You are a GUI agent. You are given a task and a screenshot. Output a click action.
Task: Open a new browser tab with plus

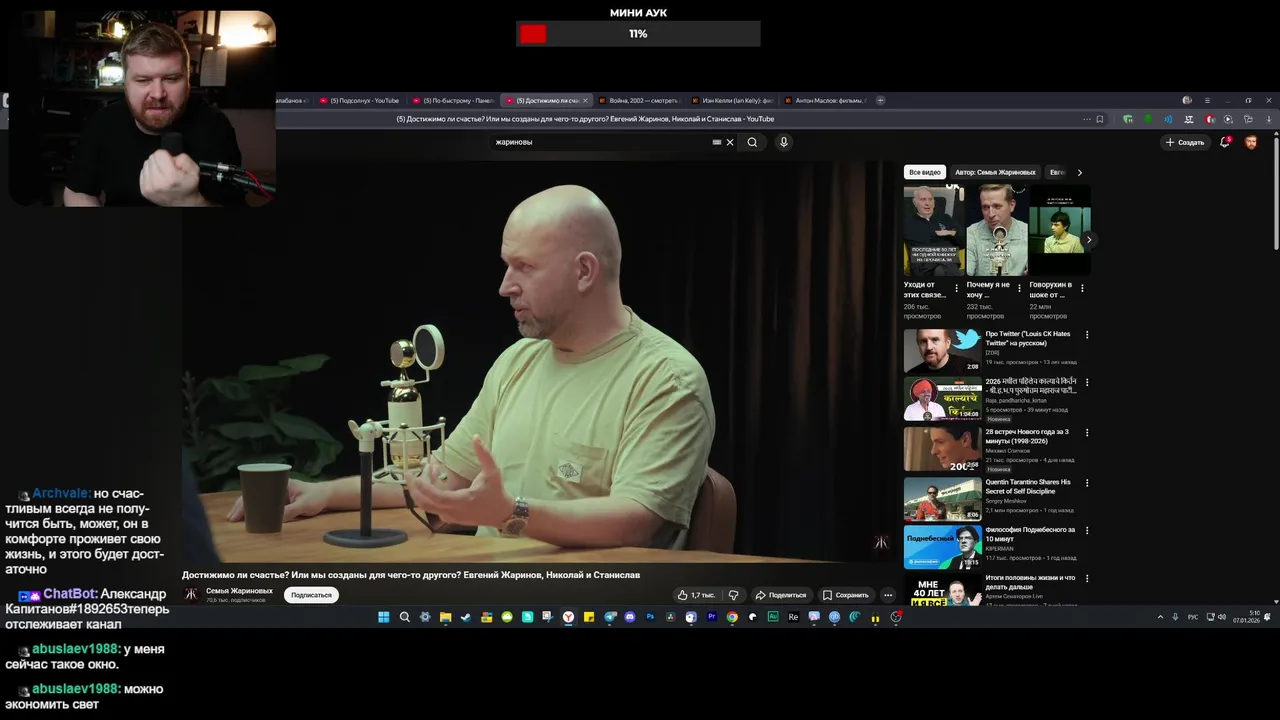(880, 100)
